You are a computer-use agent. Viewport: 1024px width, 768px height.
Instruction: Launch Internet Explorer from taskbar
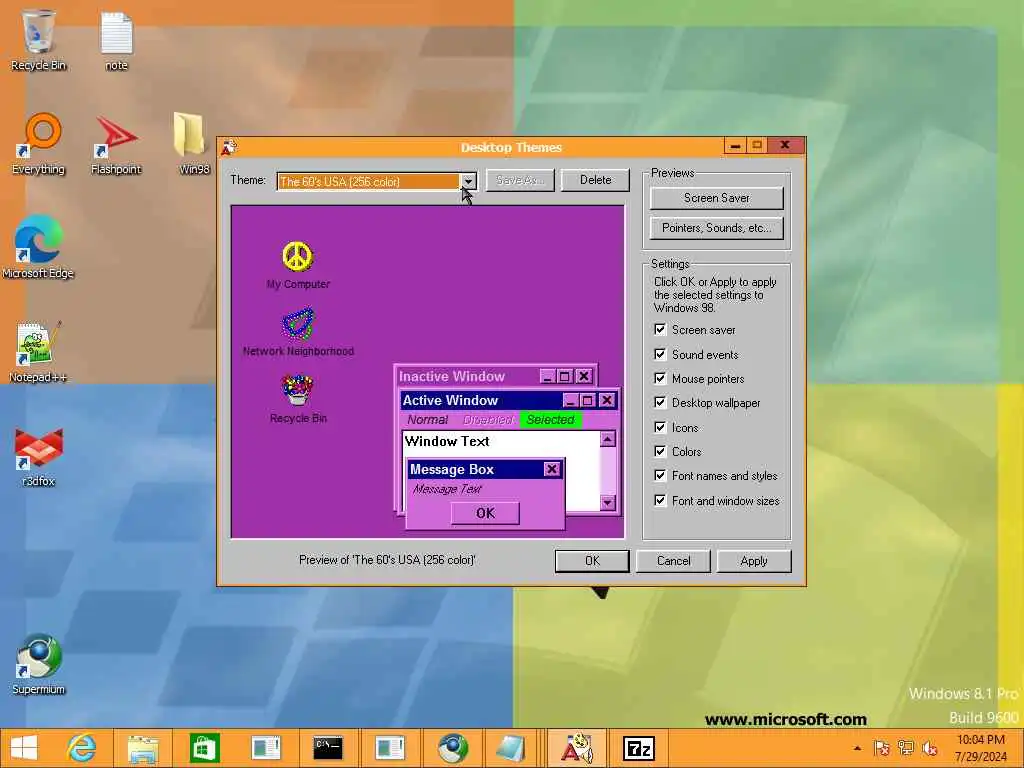(x=82, y=748)
